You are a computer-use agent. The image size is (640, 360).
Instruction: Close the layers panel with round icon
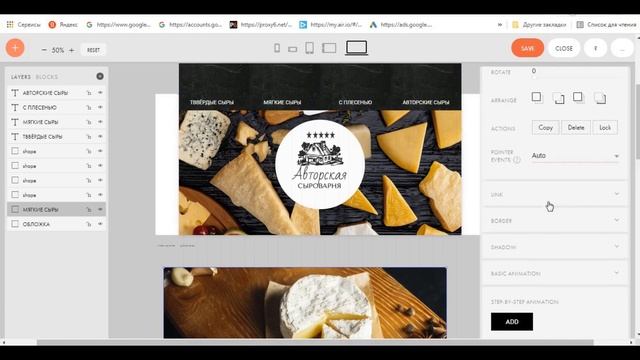pyautogui.click(x=100, y=76)
